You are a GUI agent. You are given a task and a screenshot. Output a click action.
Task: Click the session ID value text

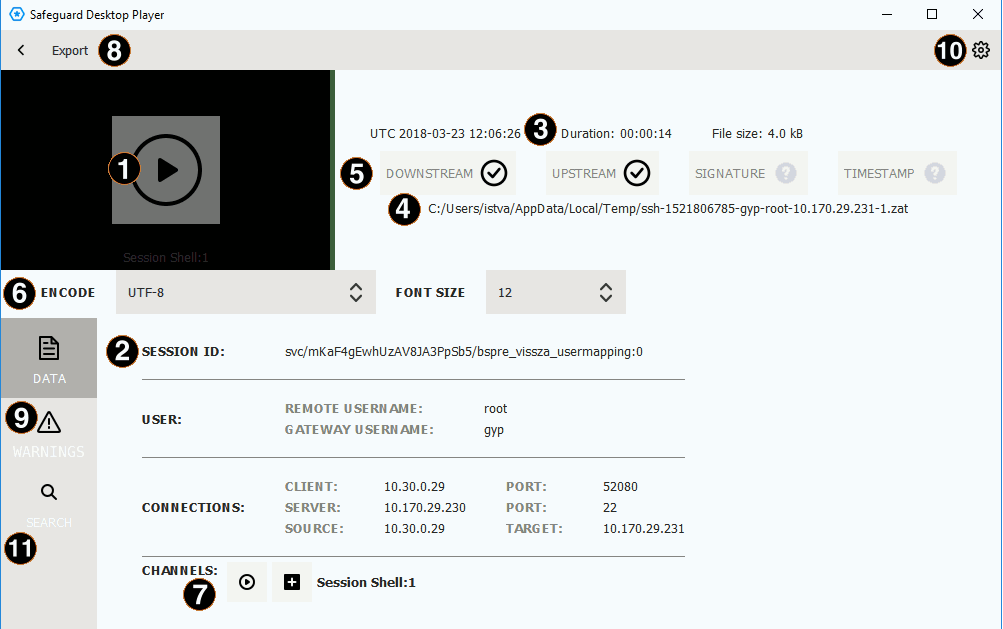tap(464, 352)
